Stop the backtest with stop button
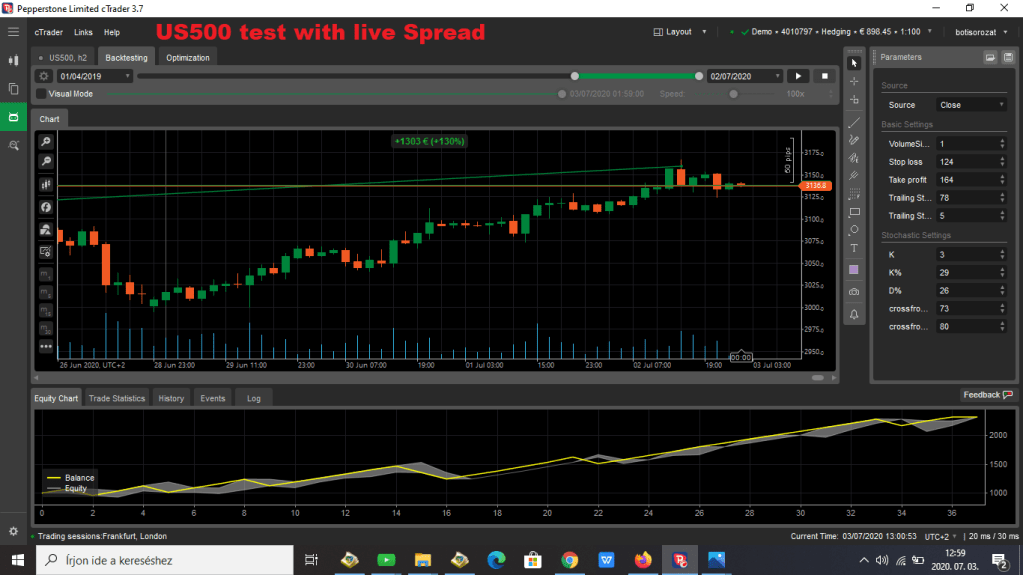This screenshot has width=1023, height=575. (x=825, y=76)
